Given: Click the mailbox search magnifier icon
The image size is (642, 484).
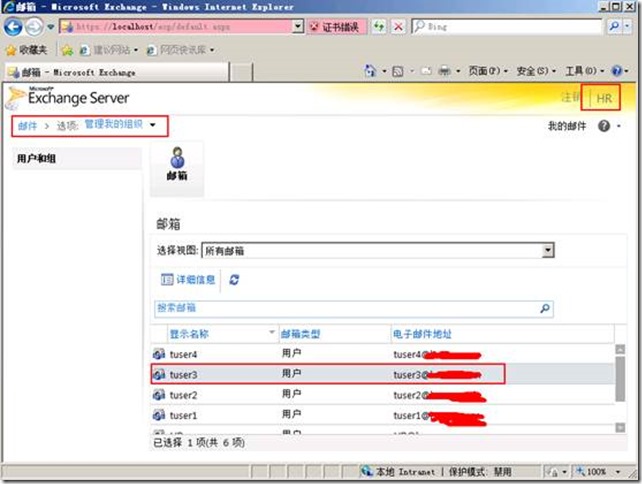Looking at the screenshot, I should click(x=545, y=308).
